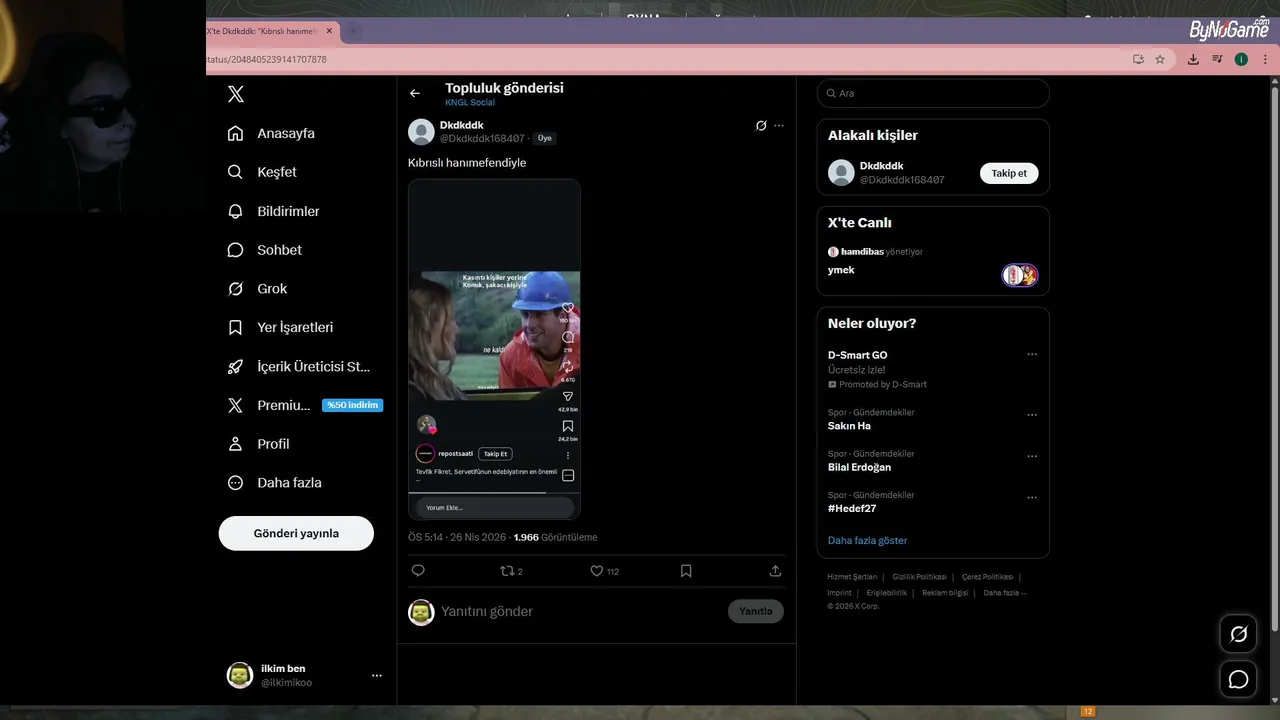Open Bilal Erdoğan trend options dots
The height and width of the screenshot is (720, 1280).
[1032, 456]
